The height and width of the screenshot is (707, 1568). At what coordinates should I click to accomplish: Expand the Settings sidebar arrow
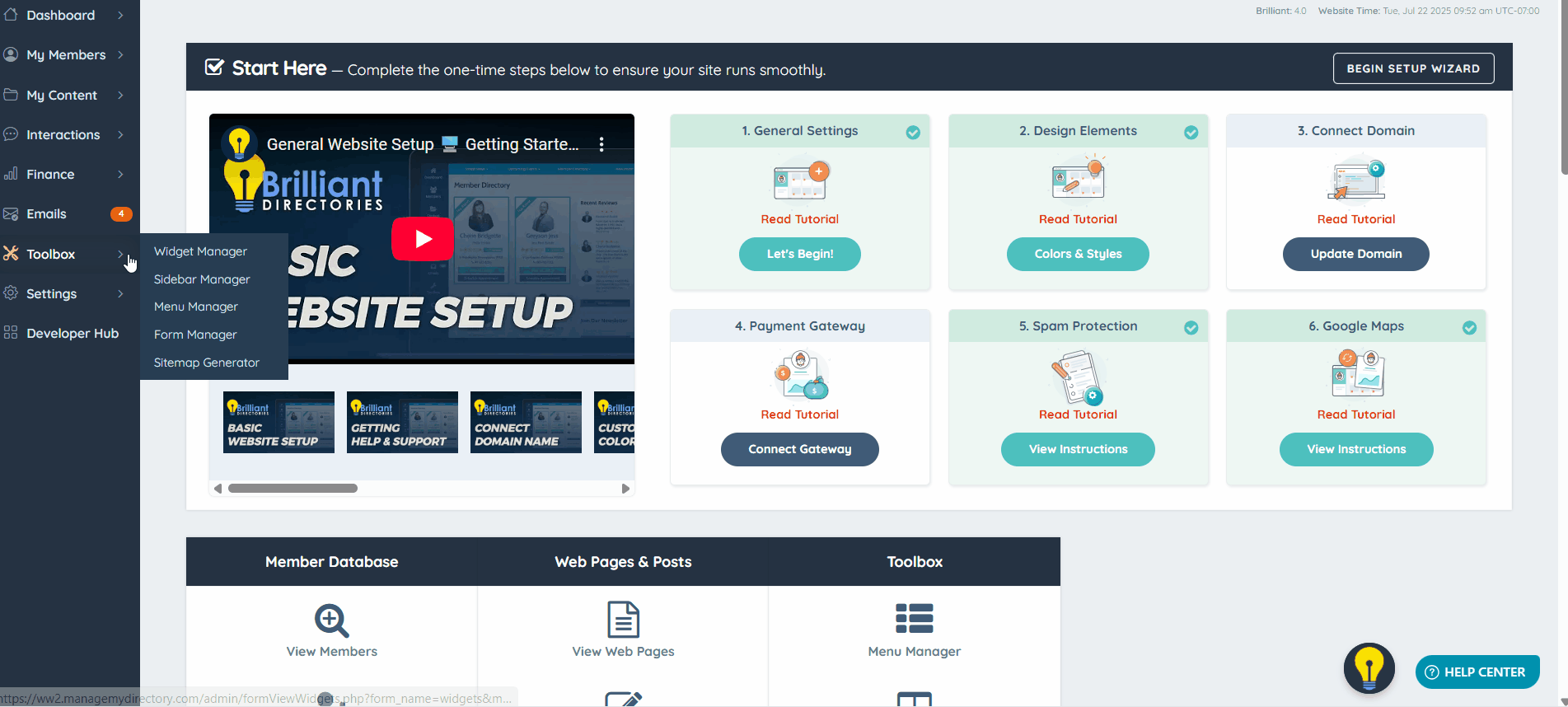120,293
